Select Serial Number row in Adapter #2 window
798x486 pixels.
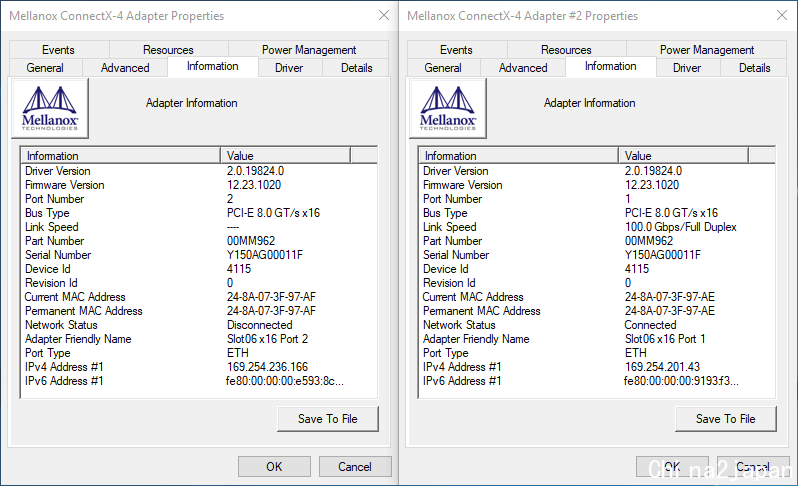coord(597,255)
